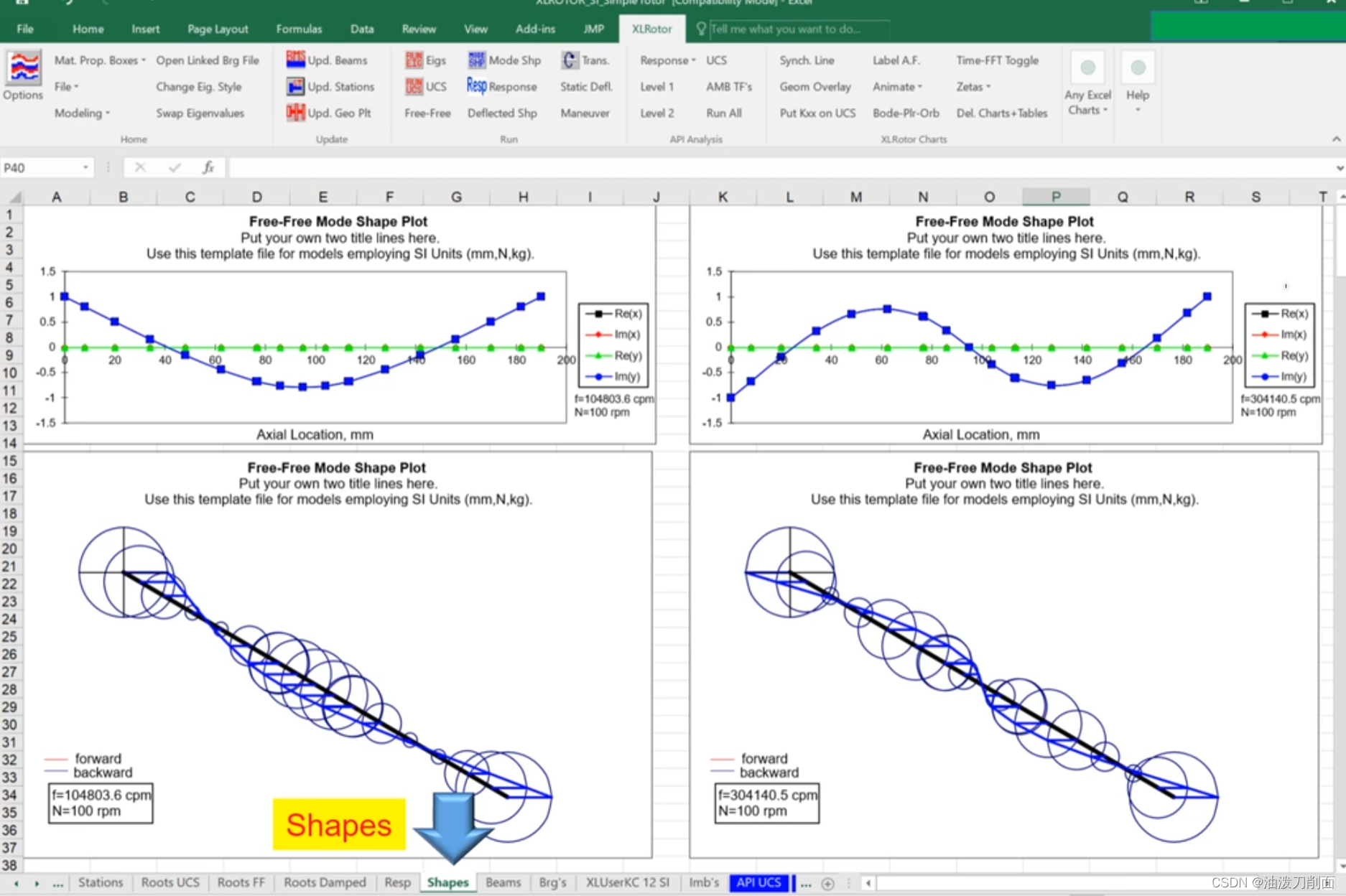Viewport: 1346px width, 896px height.
Task: Click the Response run icon
Action: click(476, 86)
